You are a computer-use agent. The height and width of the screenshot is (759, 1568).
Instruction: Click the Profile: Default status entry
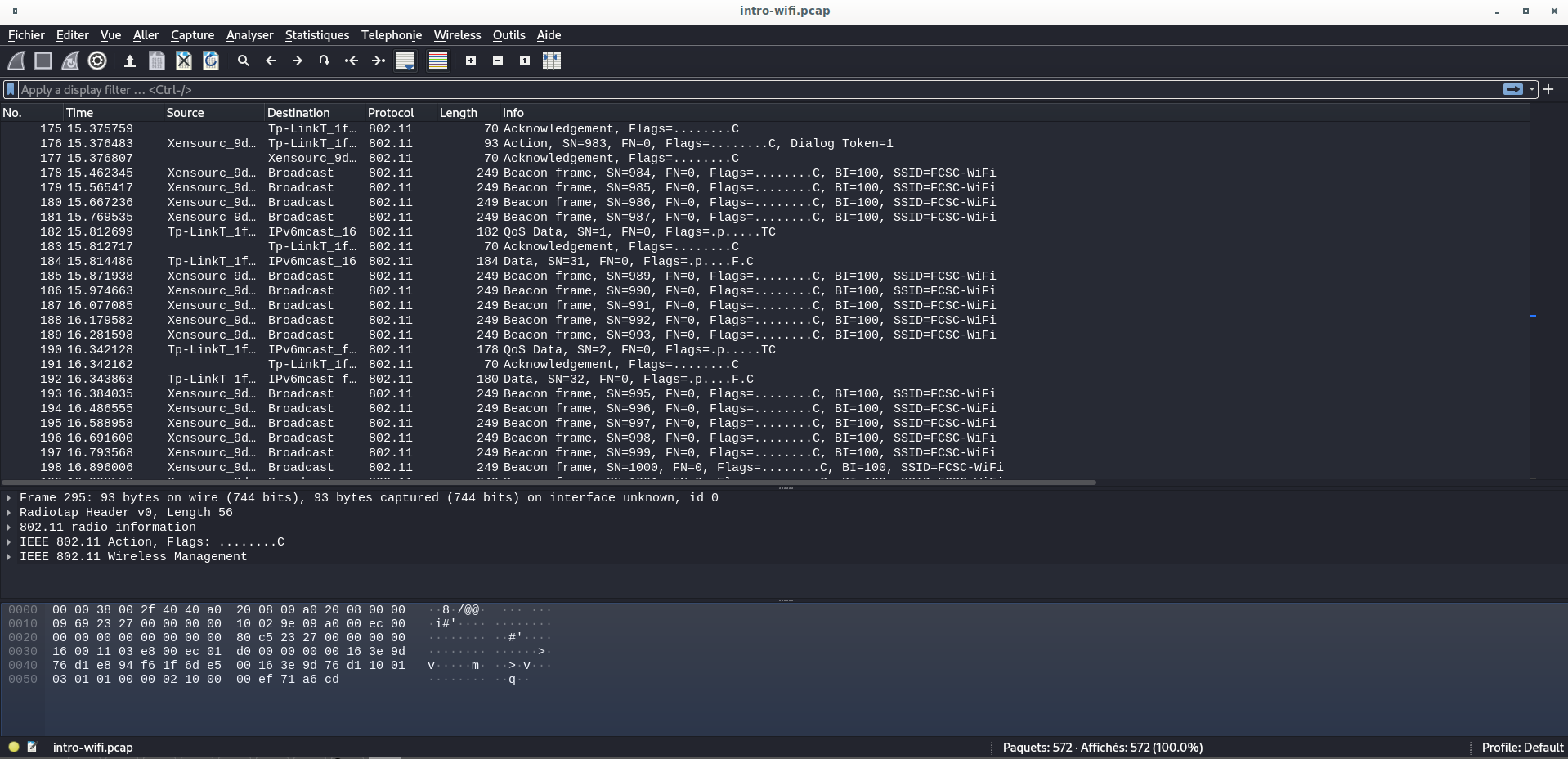click(x=1522, y=748)
